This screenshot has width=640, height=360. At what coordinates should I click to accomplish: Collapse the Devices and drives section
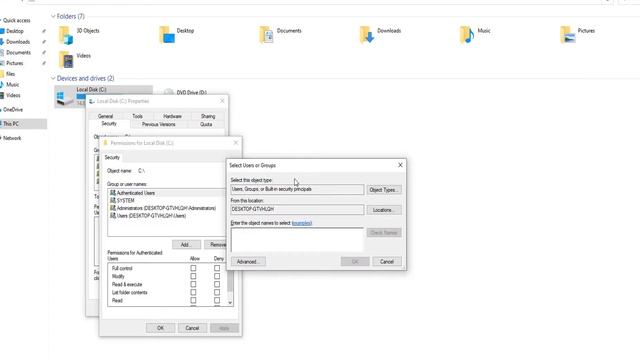[x=53, y=78]
